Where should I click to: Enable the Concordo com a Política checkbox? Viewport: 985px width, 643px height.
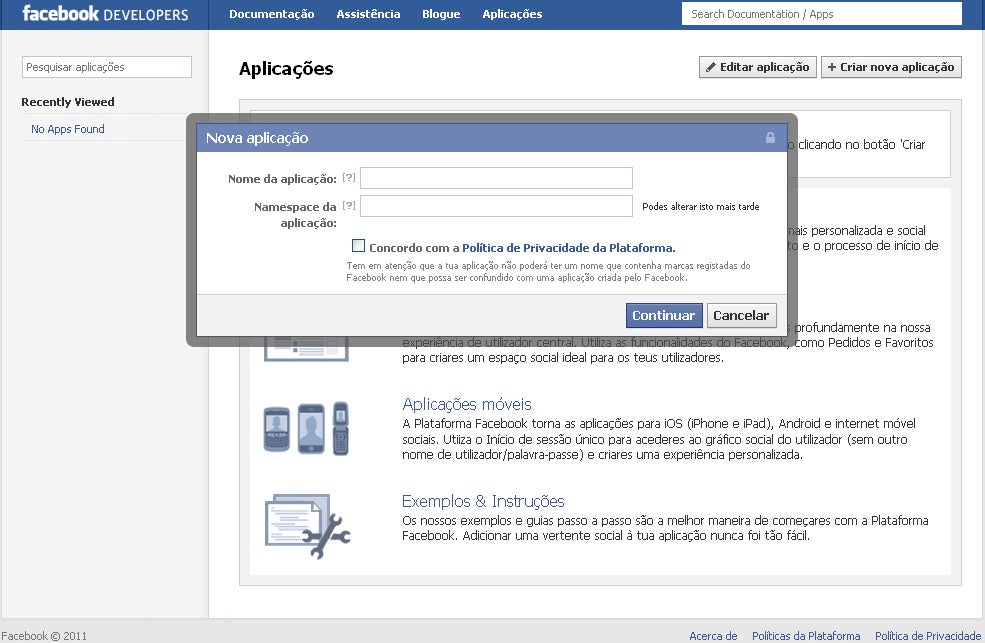click(x=357, y=246)
